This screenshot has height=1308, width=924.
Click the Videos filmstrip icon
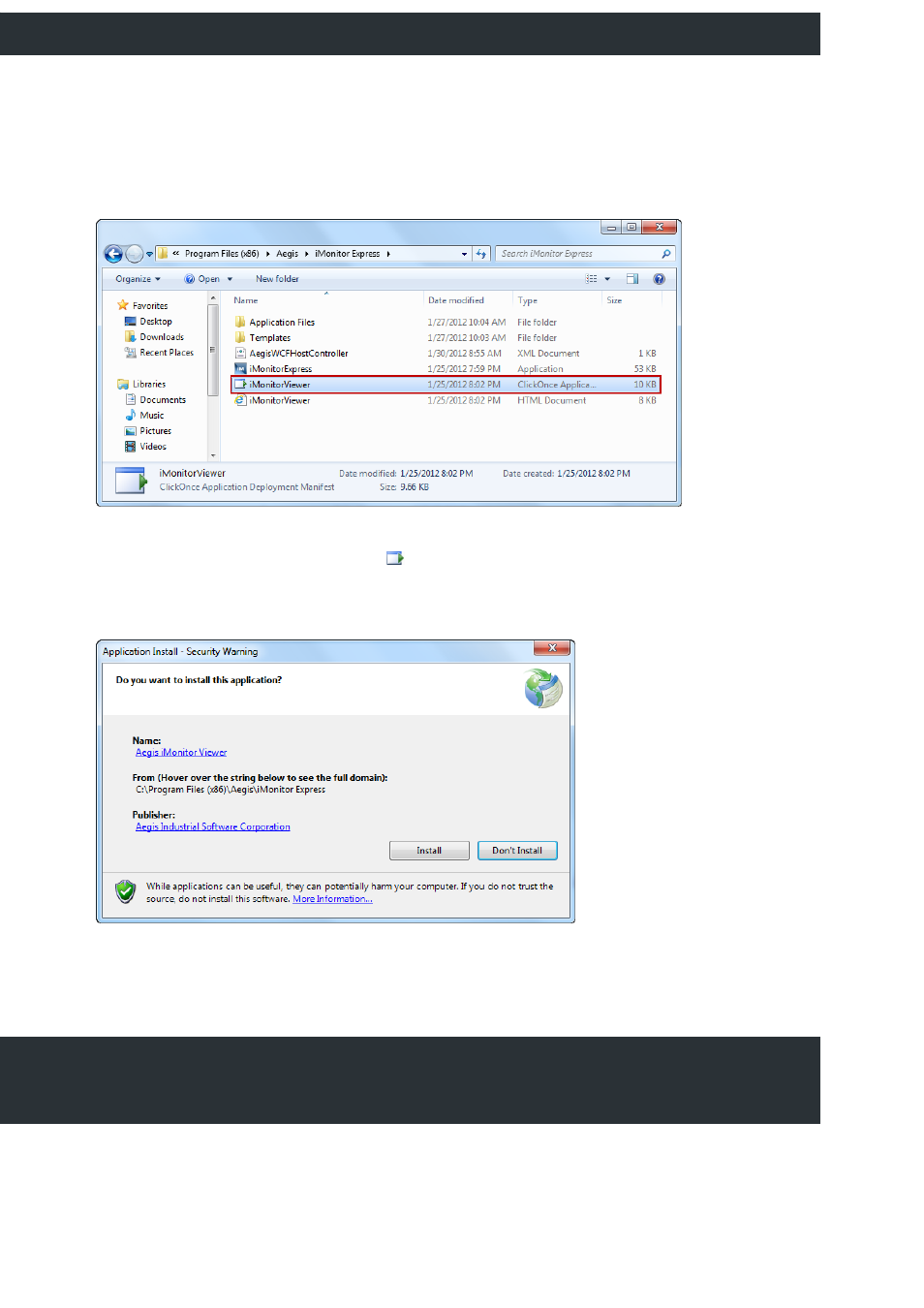(x=130, y=447)
